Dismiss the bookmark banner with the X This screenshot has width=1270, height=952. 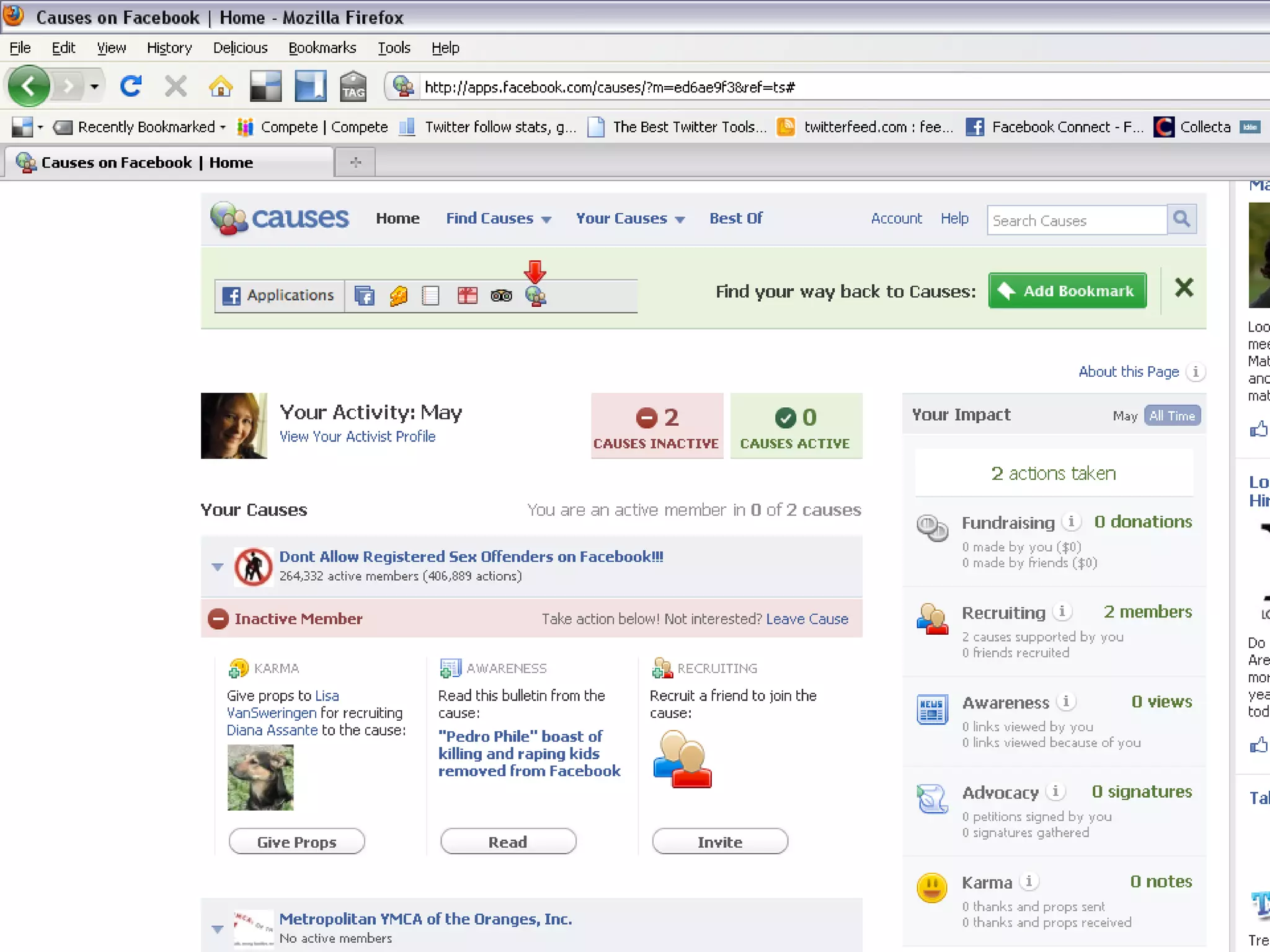(x=1184, y=288)
